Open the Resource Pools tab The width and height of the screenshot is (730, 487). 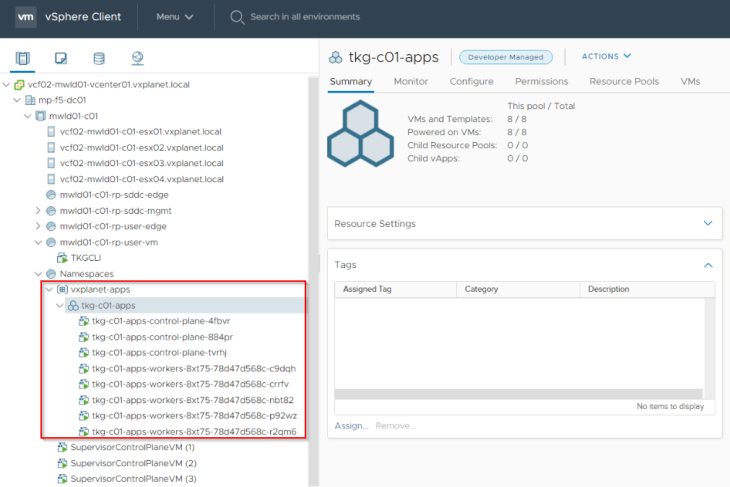624,81
